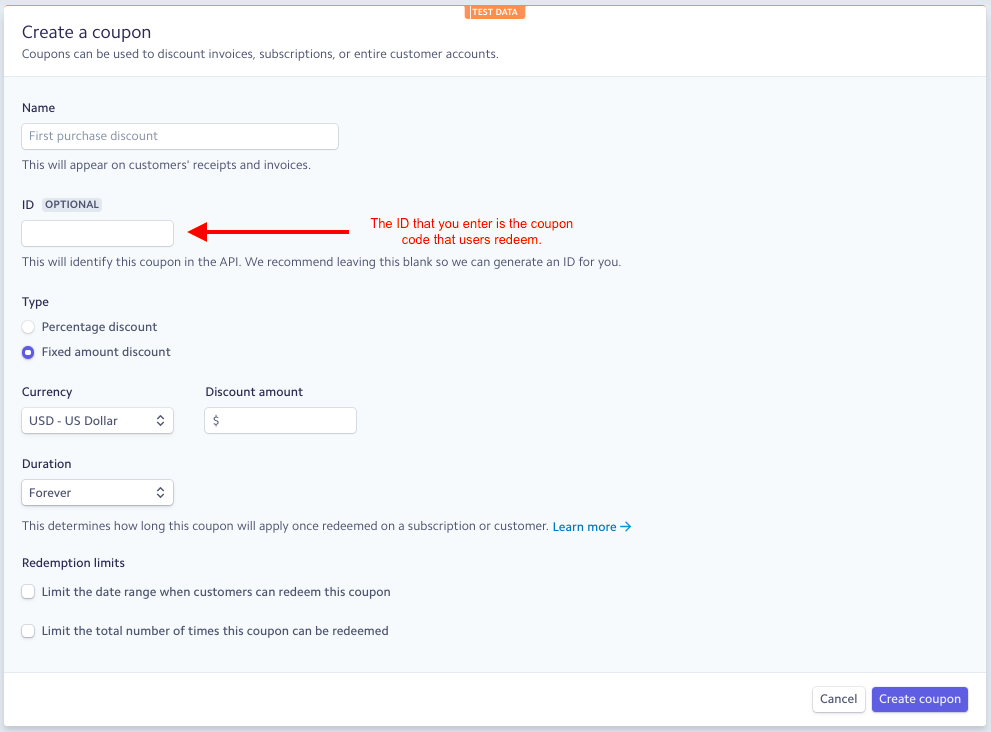Click the up-down arrows on Duration selector
Image resolution: width=991 pixels, height=732 pixels.
(x=161, y=492)
